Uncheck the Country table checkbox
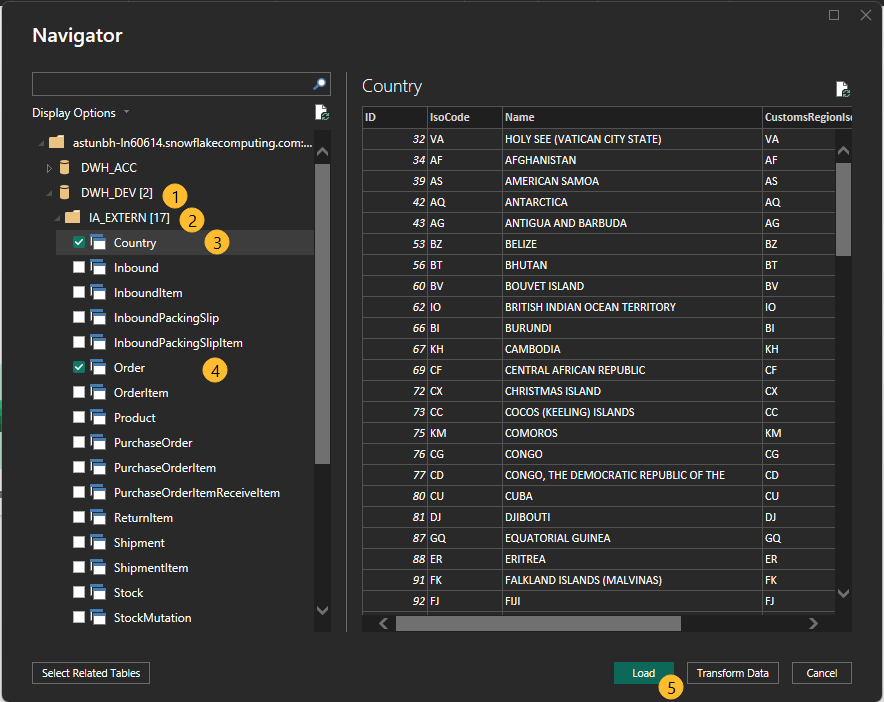Screen dimensions: 884x702 coord(79,242)
